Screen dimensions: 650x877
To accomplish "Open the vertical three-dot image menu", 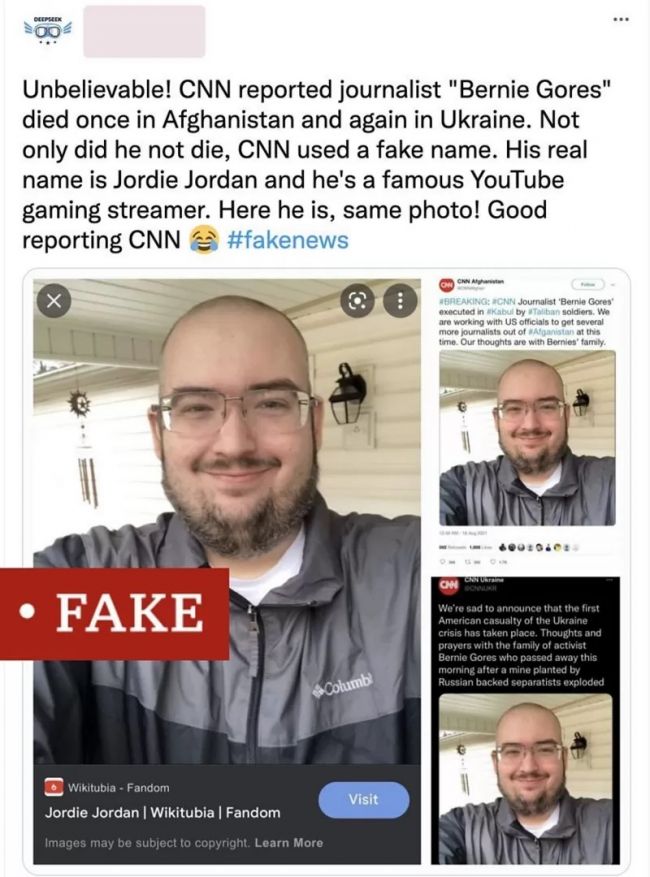I will [x=400, y=301].
